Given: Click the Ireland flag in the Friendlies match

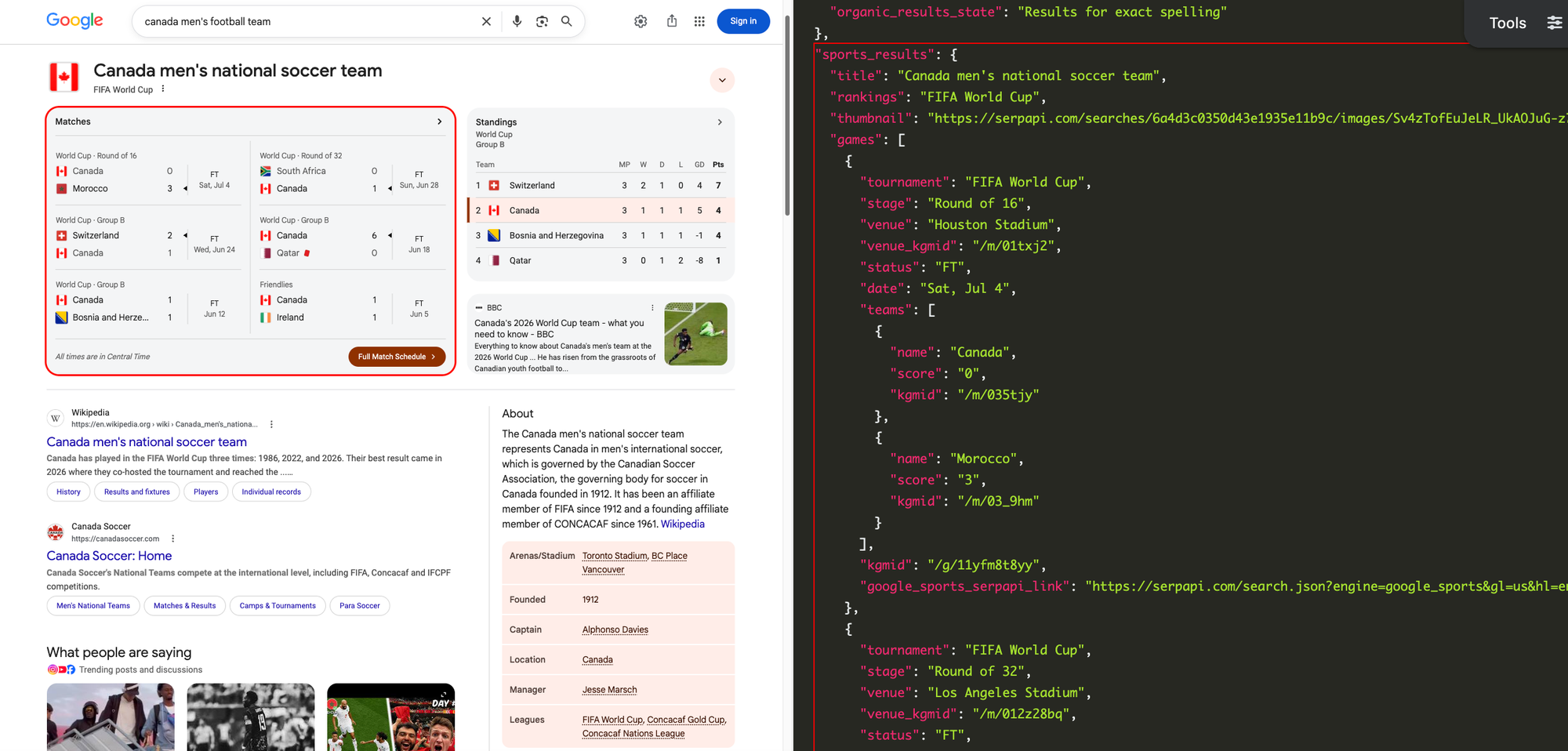Looking at the screenshot, I should pos(266,317).
